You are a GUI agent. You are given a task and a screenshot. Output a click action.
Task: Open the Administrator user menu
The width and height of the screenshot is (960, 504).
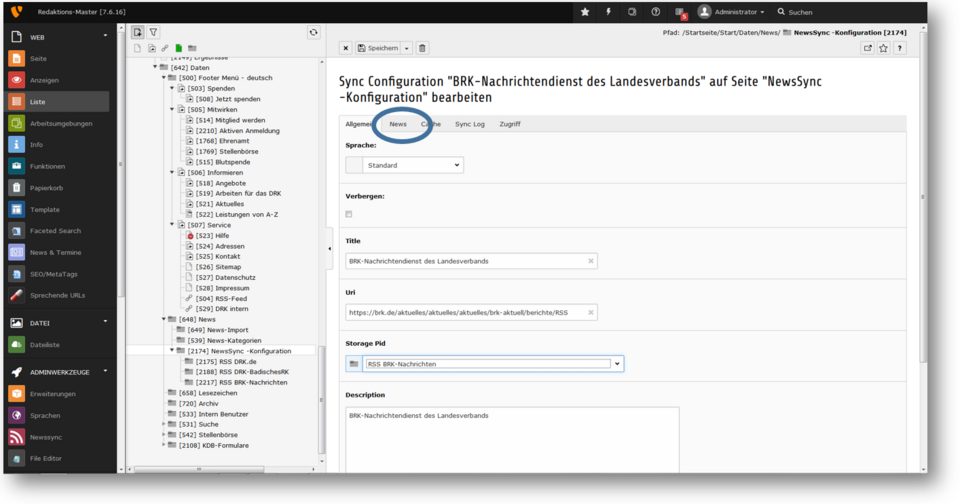coord(731,12)
